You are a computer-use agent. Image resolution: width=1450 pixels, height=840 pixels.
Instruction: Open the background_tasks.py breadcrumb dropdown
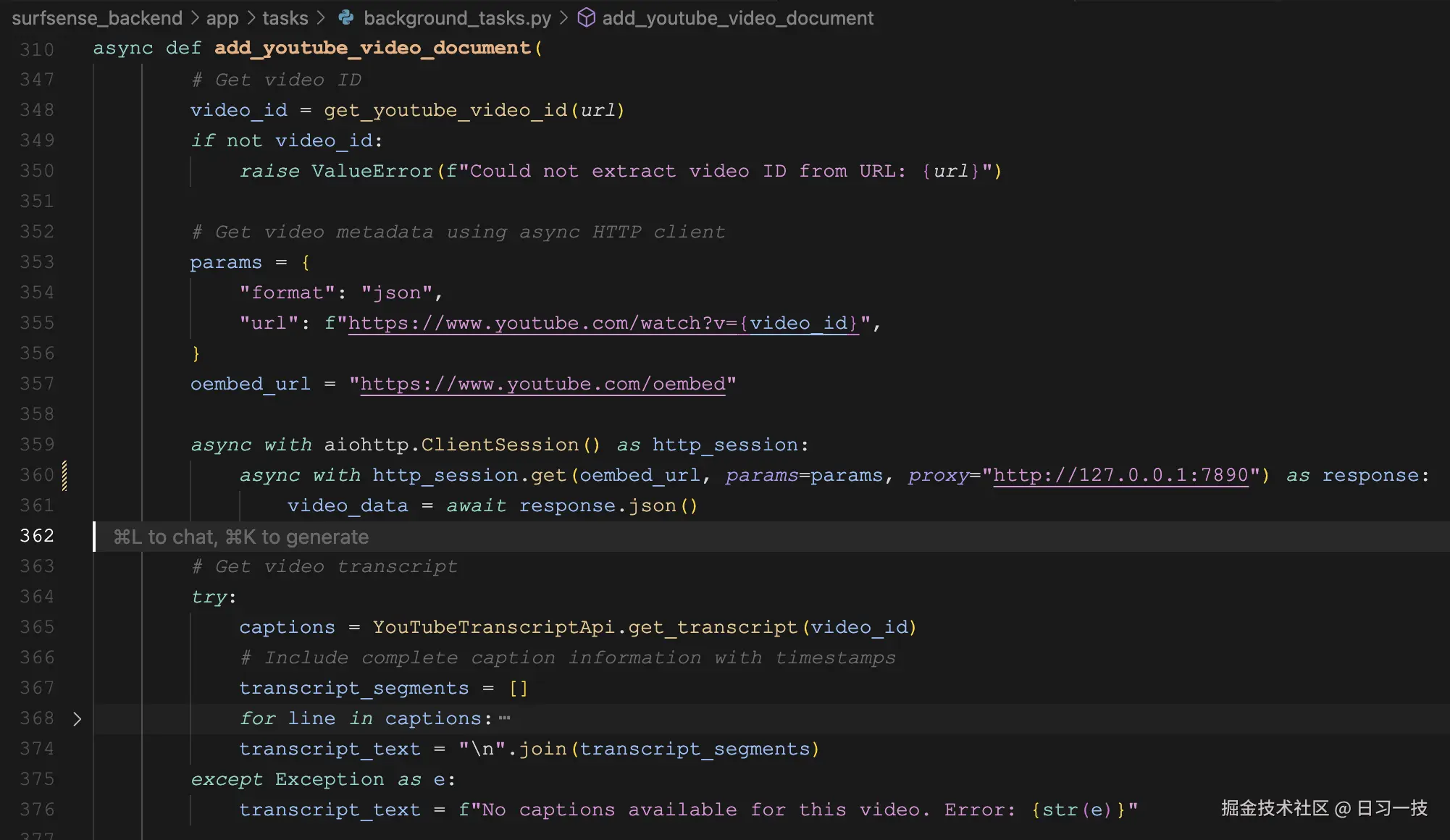point(458,17)
